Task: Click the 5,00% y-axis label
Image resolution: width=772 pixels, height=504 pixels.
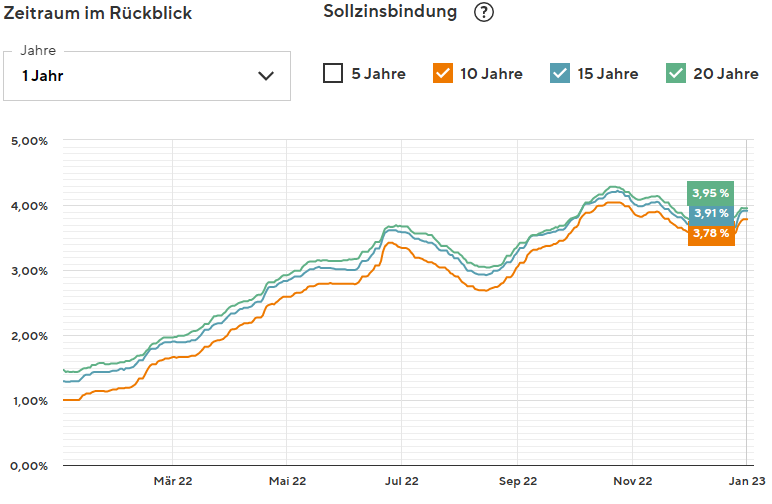Action: [x=29, y=141]
